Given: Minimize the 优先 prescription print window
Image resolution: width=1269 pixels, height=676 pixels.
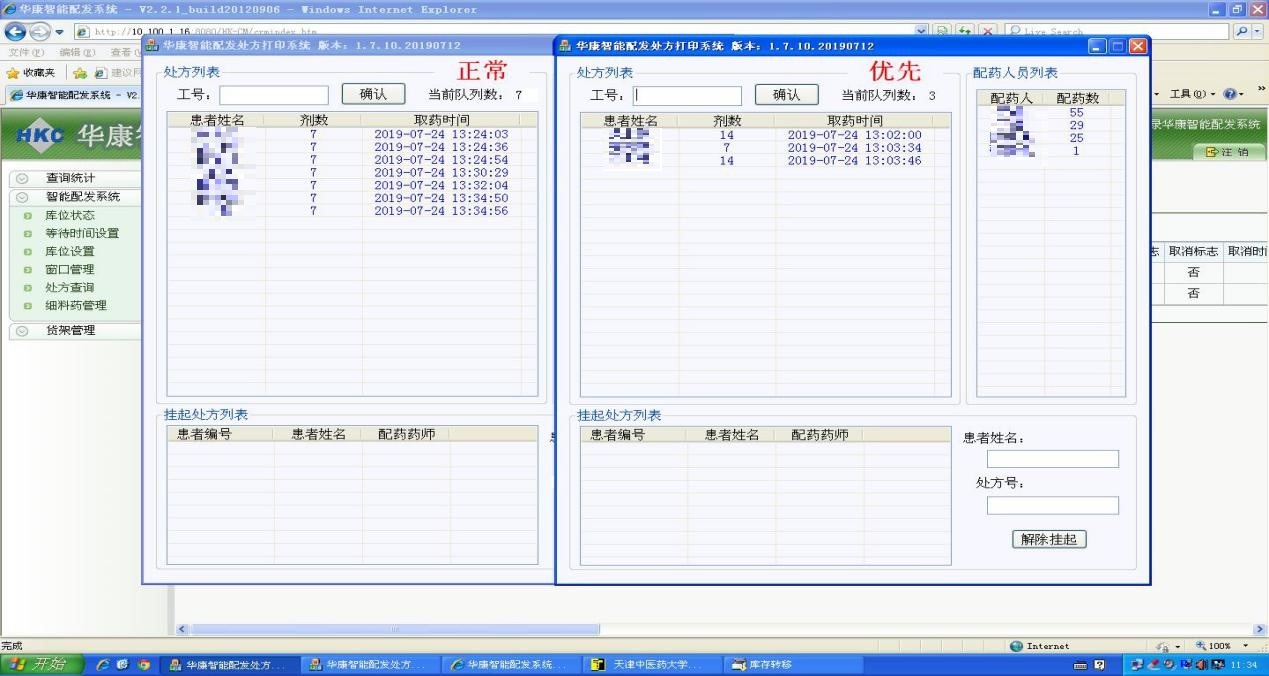Looking at the screenshot, I should click(1097, 46).
